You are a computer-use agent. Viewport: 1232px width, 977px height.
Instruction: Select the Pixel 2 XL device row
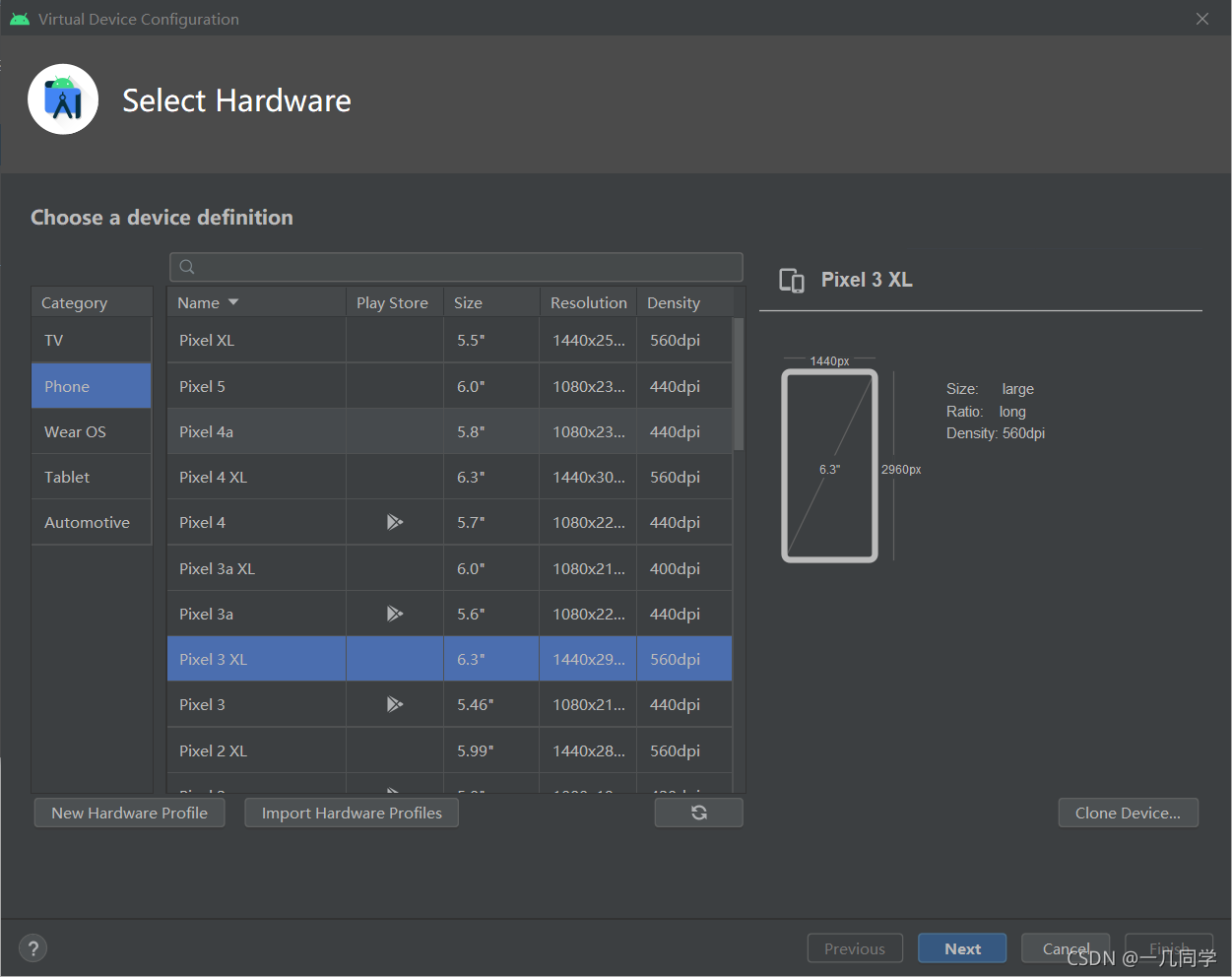450,750
